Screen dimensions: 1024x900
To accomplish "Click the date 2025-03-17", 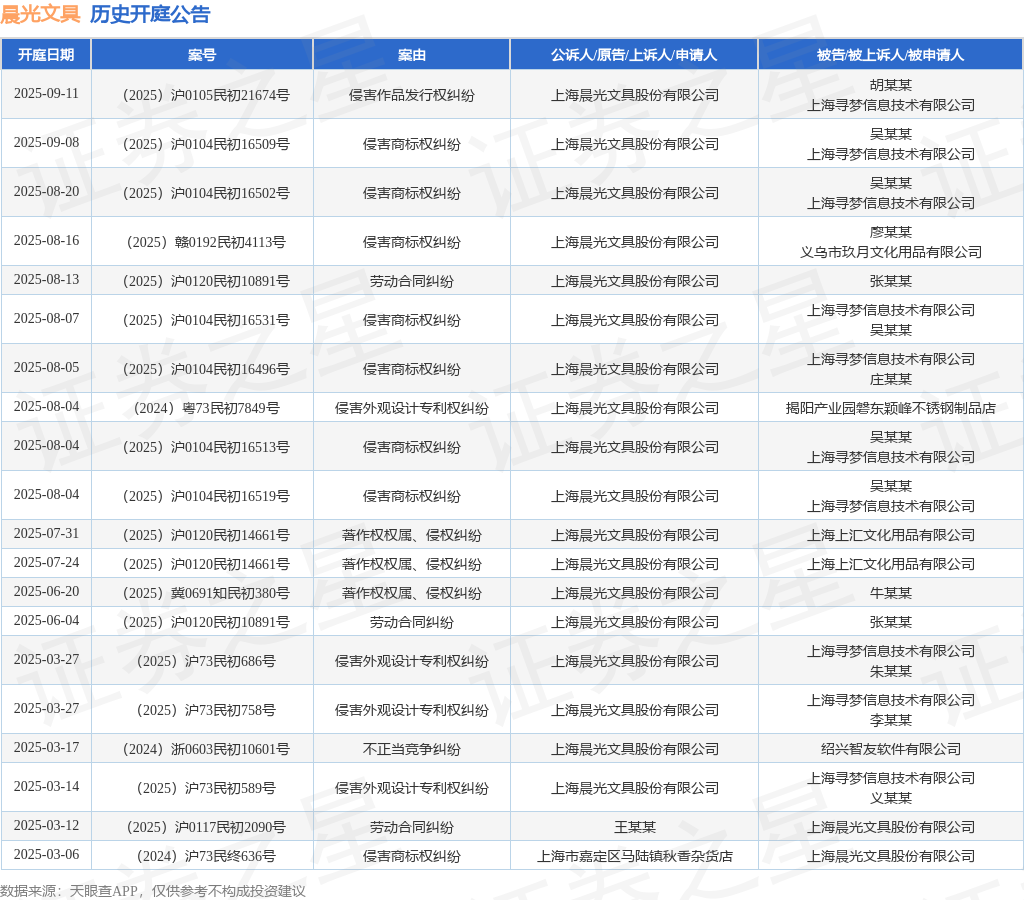I will click(x=46, y=747).
